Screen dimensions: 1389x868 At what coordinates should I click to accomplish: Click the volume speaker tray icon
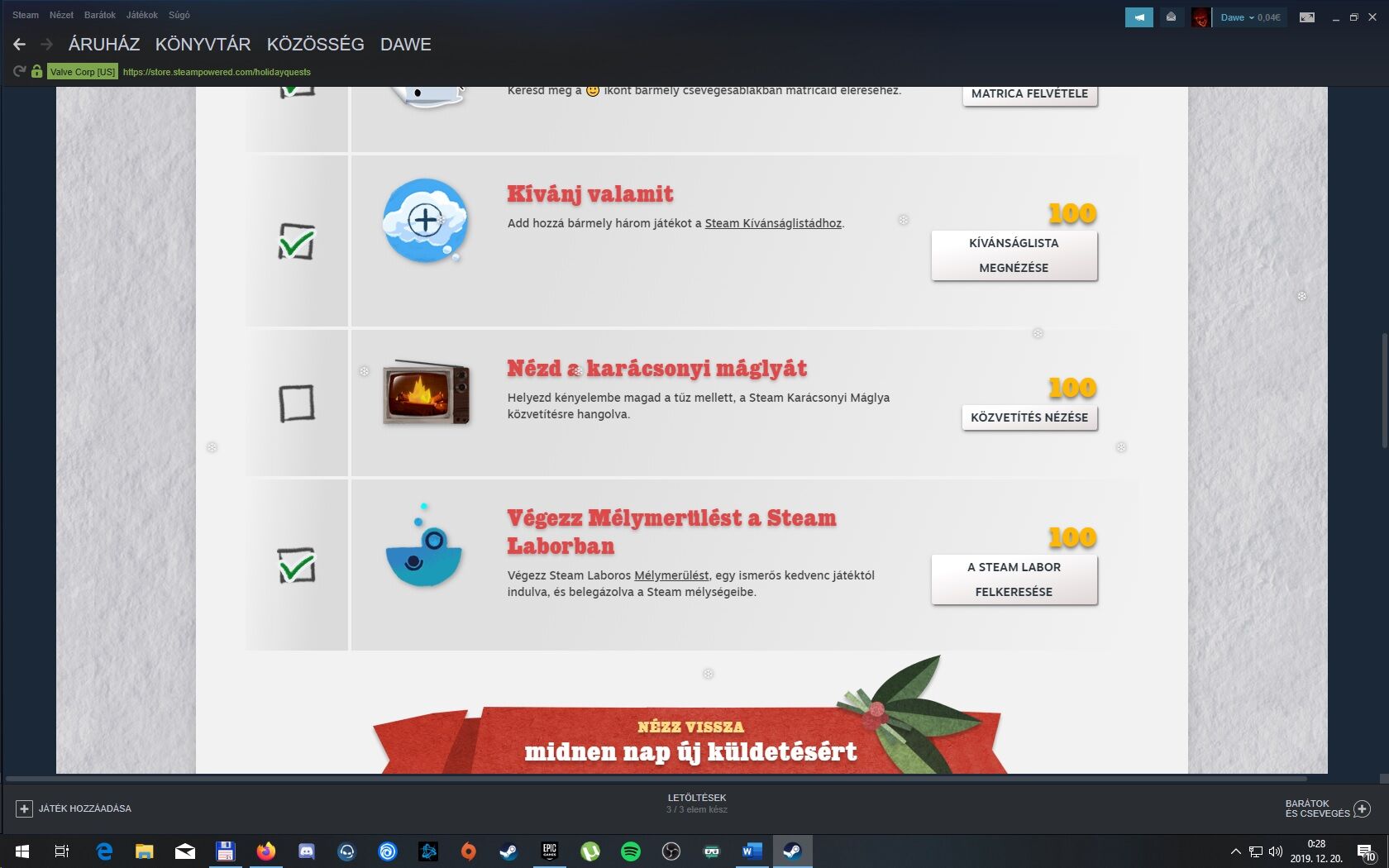(1276, 851)
